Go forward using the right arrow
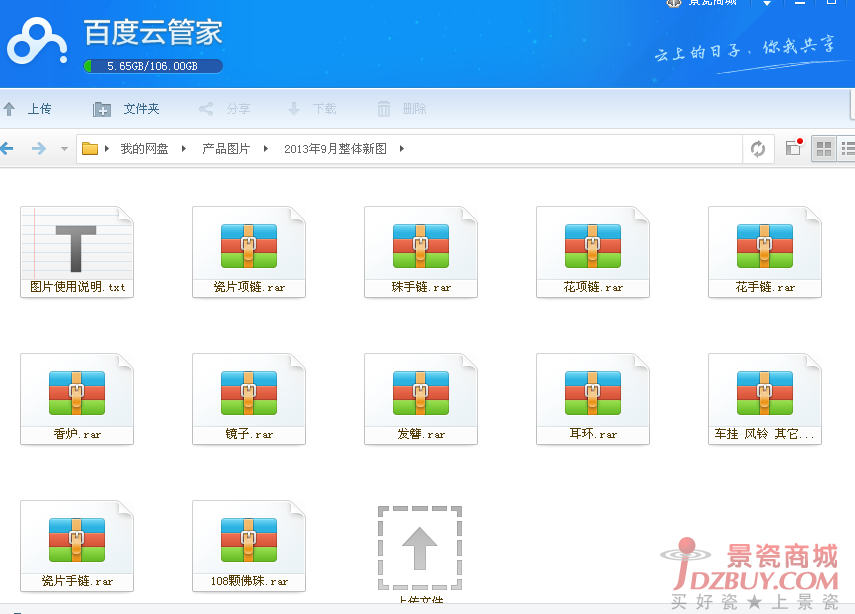The image size is (855, 614). [39, 149]
